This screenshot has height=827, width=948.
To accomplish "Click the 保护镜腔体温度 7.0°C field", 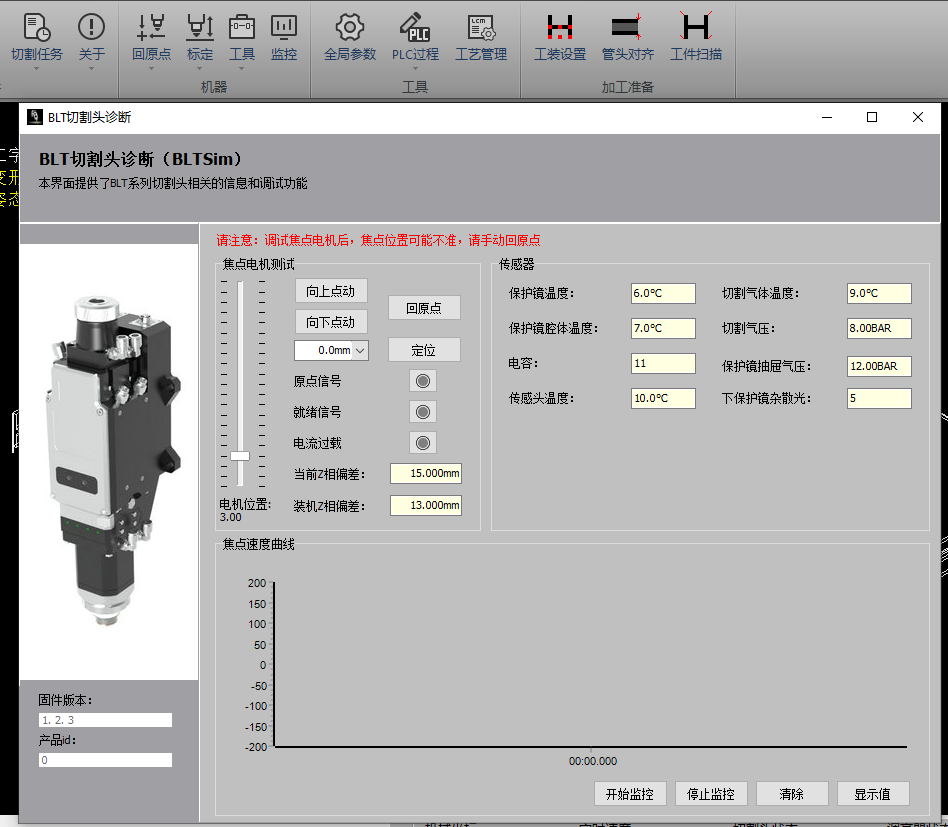I will pos(663,328).
